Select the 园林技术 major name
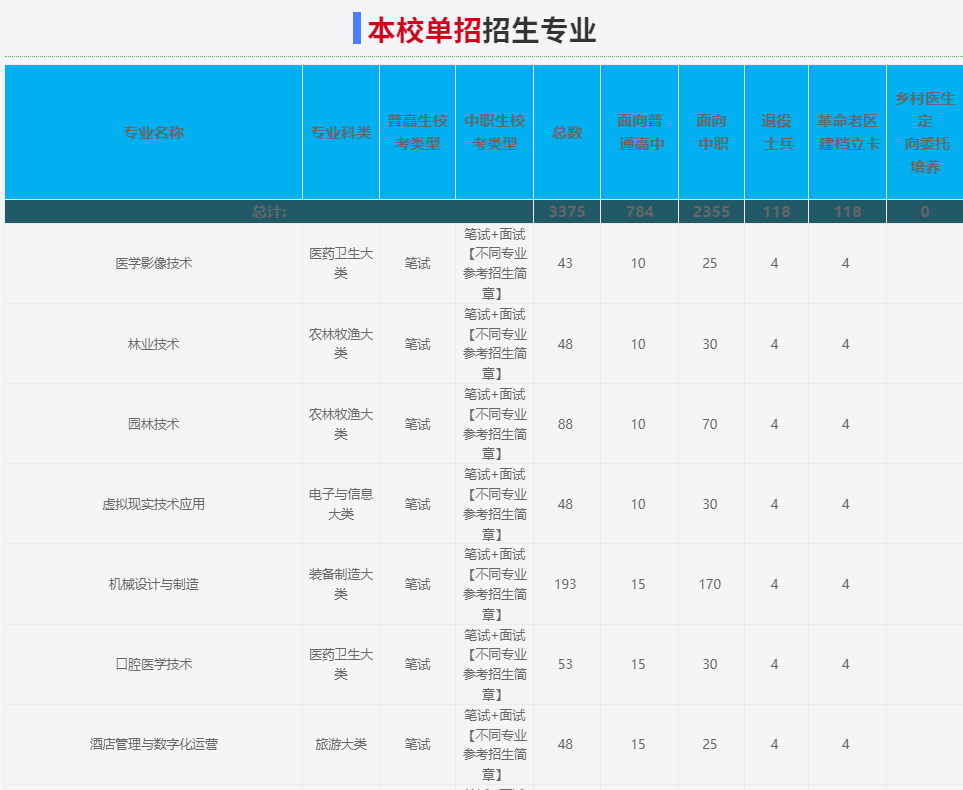This screenshot has height=790, width=963. click(154, 424)
